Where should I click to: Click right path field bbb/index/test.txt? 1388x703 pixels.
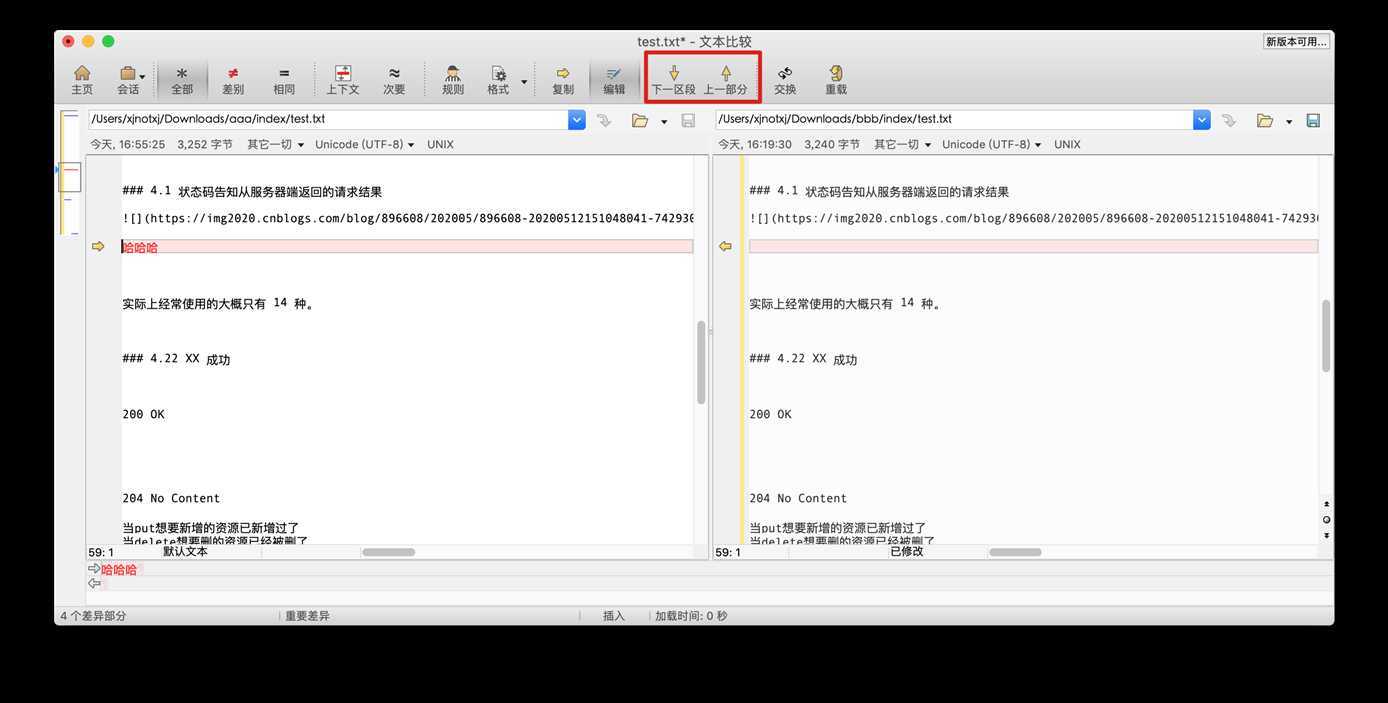pyautogui.click(x=954, y=119)
